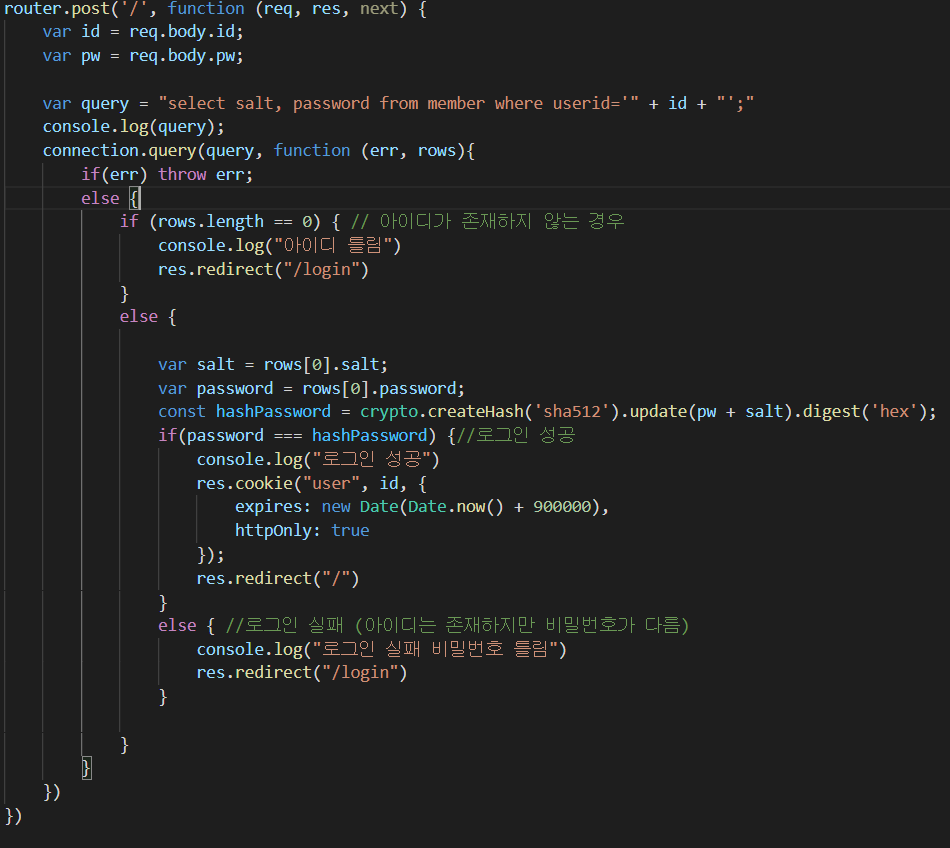The image size is (950, 848).
Task: Click the 'next' parameter in the router.post signature
Action: coord(379,8)
